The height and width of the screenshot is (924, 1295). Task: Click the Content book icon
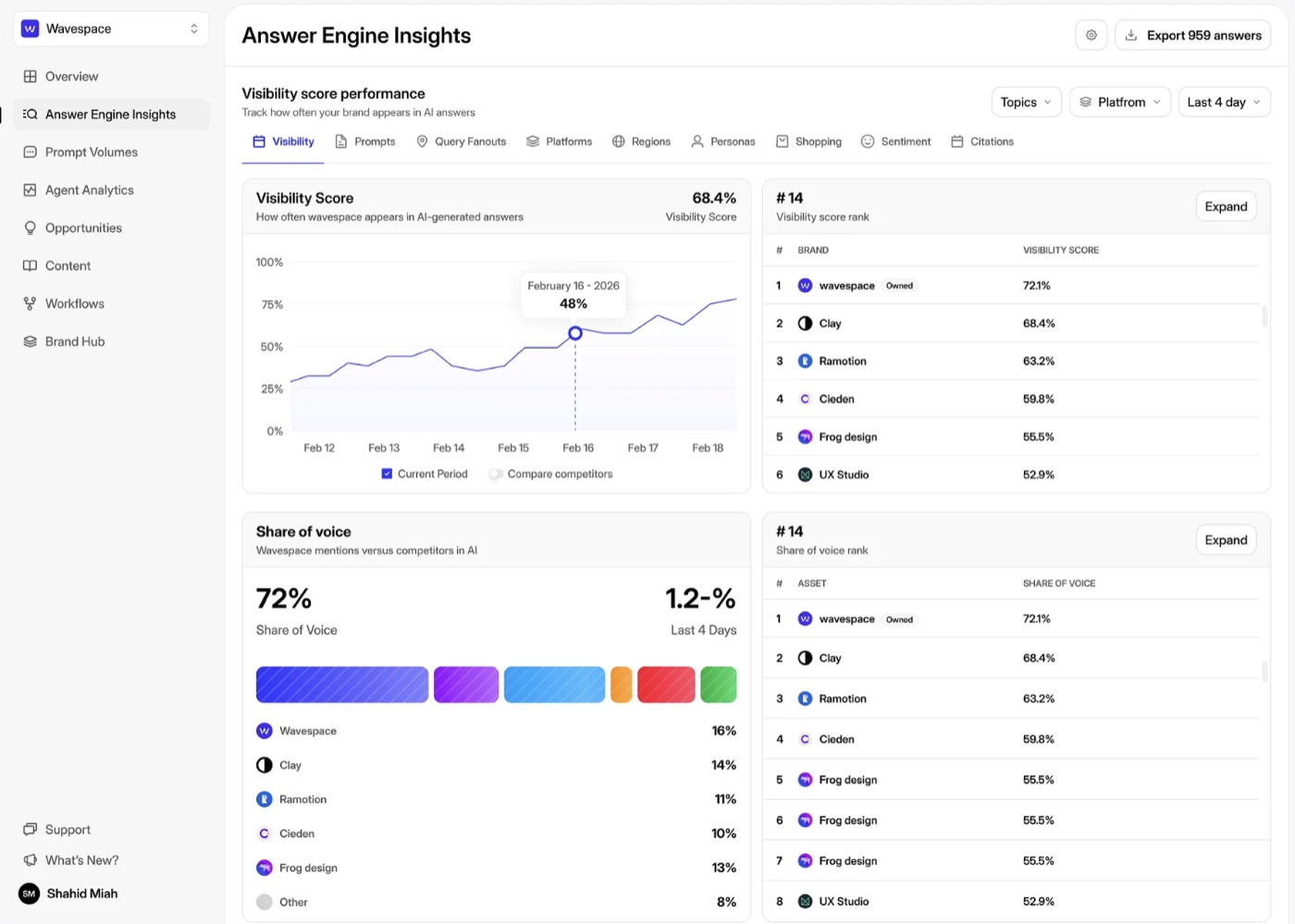pyautogui.click(x=31, y=266)
